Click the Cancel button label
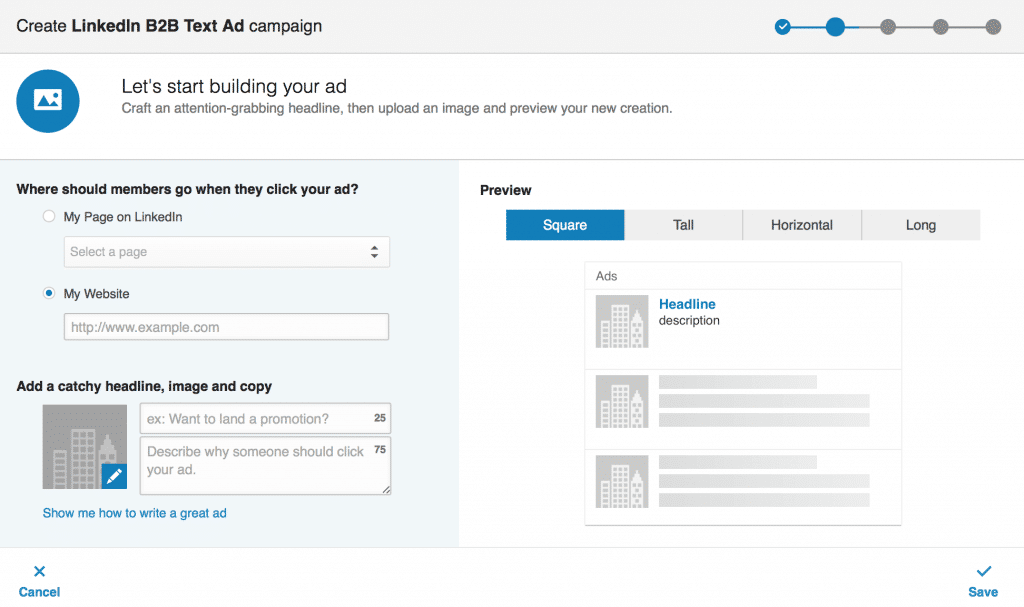1024x607 pixels. click(39, 592)
